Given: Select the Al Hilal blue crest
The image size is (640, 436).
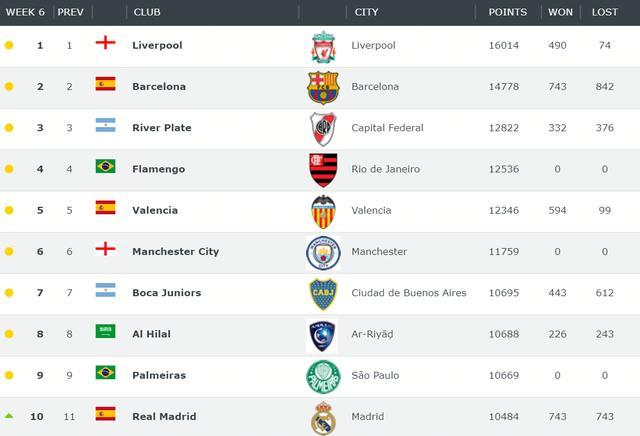Looking at the screenshot, I should pyautogui.click(x=322, y=336).
